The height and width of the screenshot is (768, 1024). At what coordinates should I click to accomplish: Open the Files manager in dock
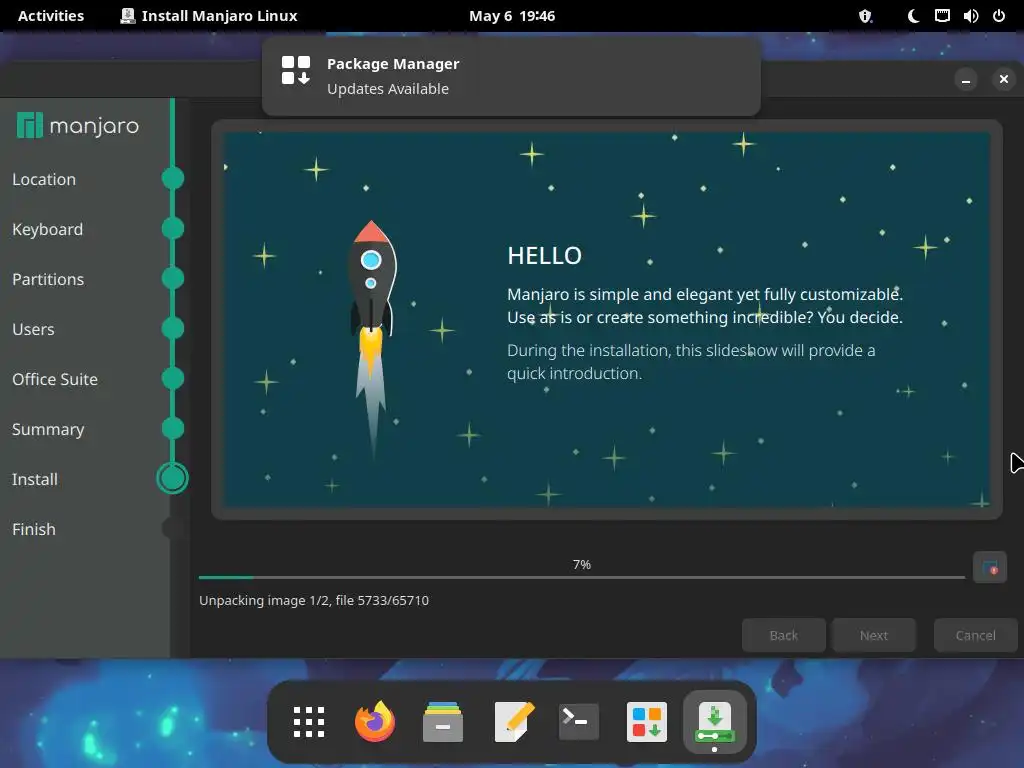pos(443,722)
